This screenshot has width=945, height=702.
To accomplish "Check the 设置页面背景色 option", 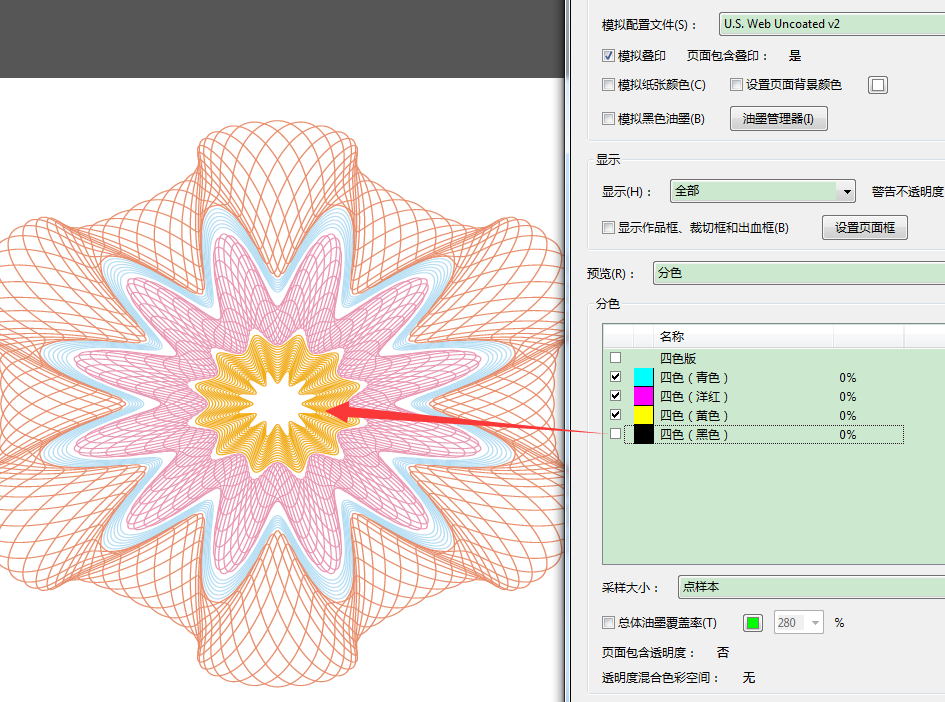I will point(736,85).
